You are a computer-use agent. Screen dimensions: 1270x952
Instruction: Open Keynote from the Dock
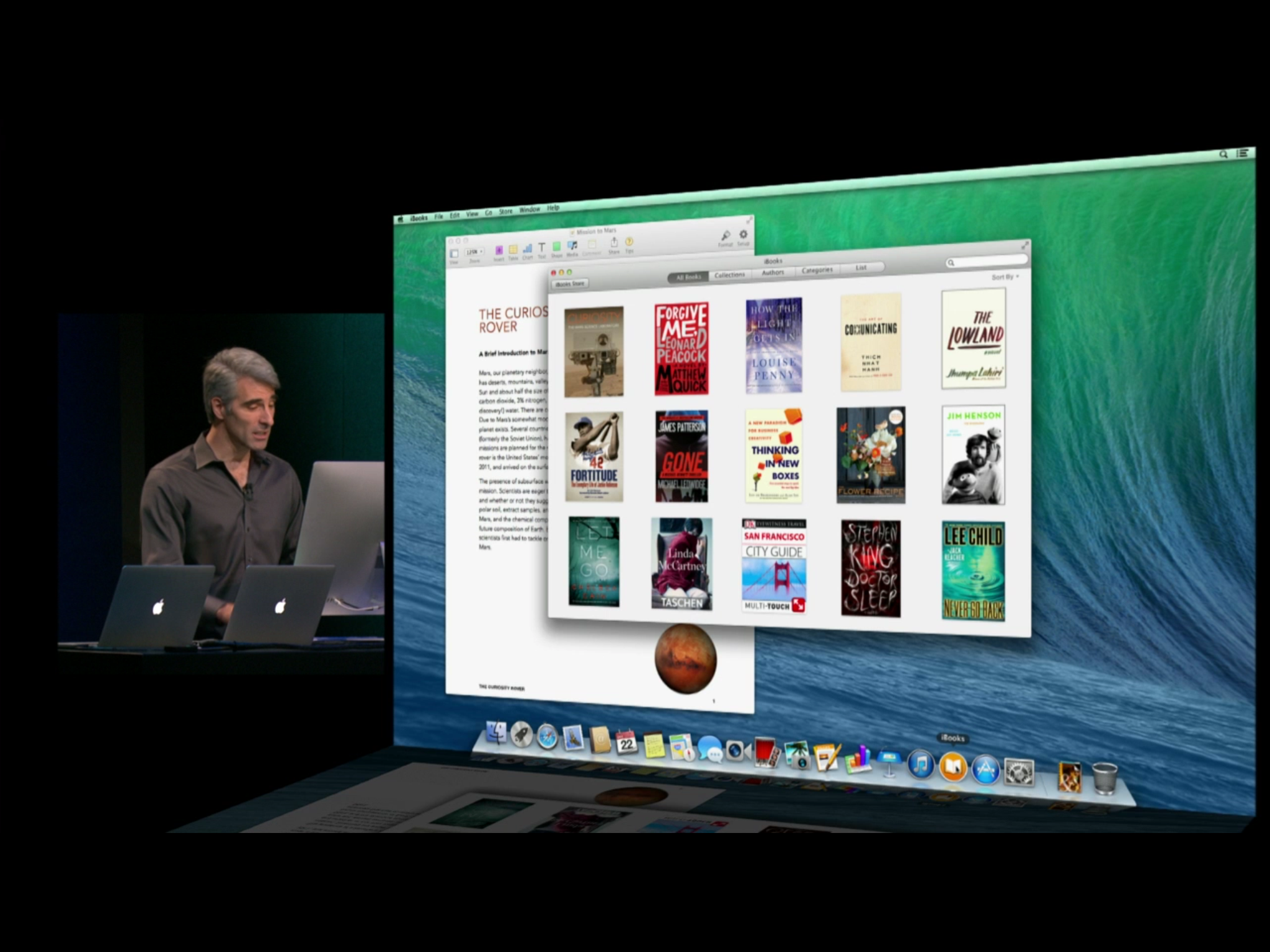coord(889,762)
